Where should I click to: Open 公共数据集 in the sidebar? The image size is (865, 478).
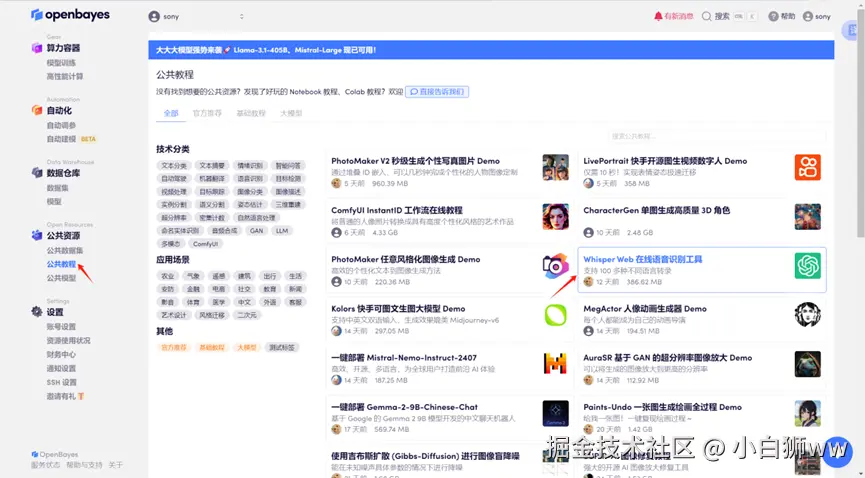[x=65, y=251]
